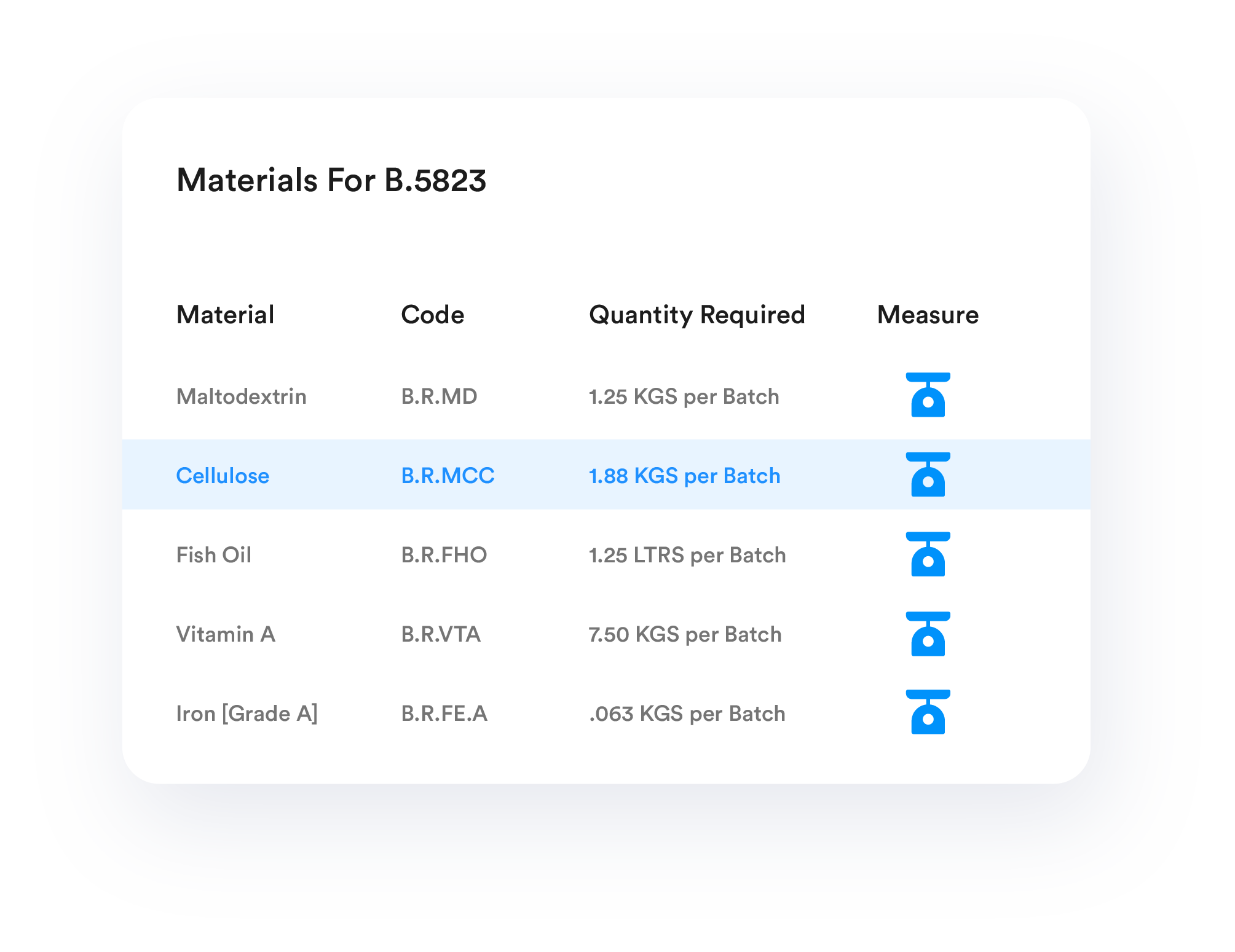The height and width of the screenshot is (952, 1235).
Task: Select the Vitamin A row label
Action: coord(225,634)
